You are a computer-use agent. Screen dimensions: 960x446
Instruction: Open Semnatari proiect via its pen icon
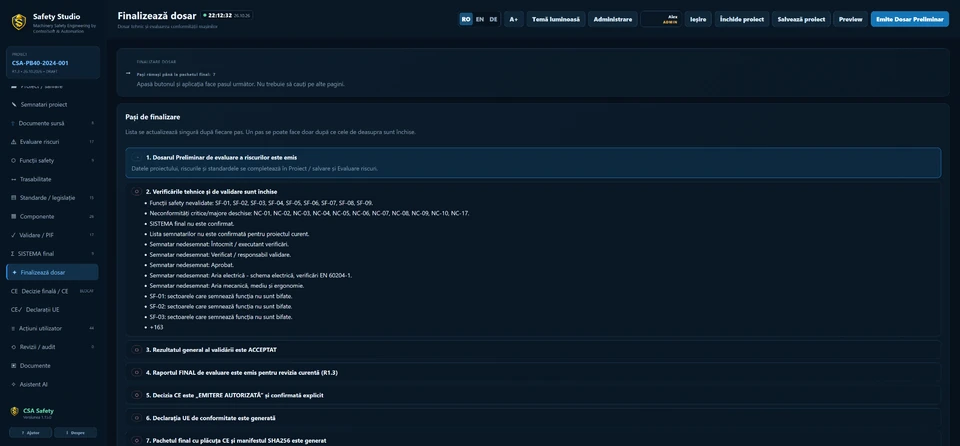[x=14, y=105]
